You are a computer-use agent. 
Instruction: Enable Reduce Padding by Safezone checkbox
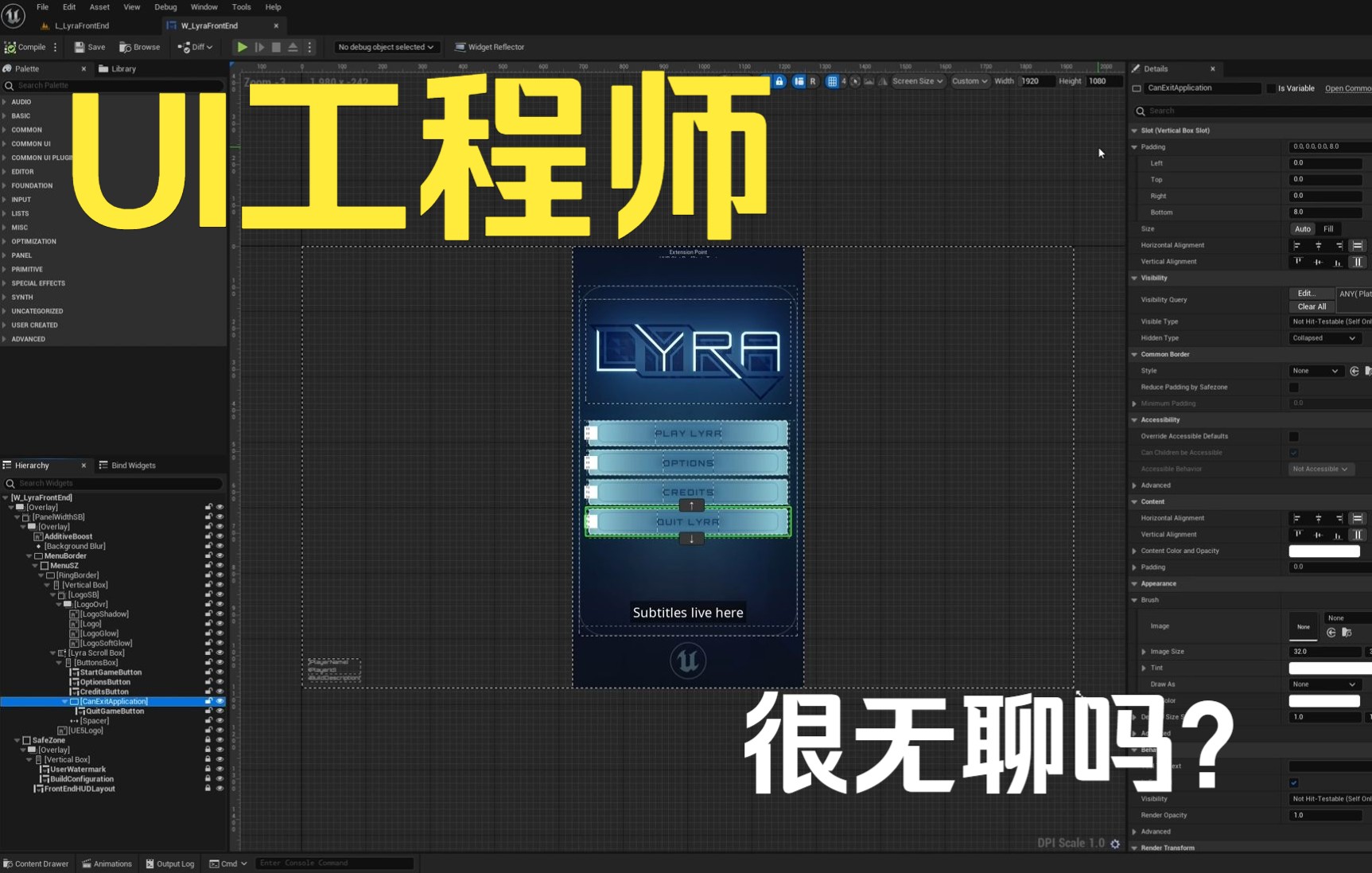[x=1294, y=388]
